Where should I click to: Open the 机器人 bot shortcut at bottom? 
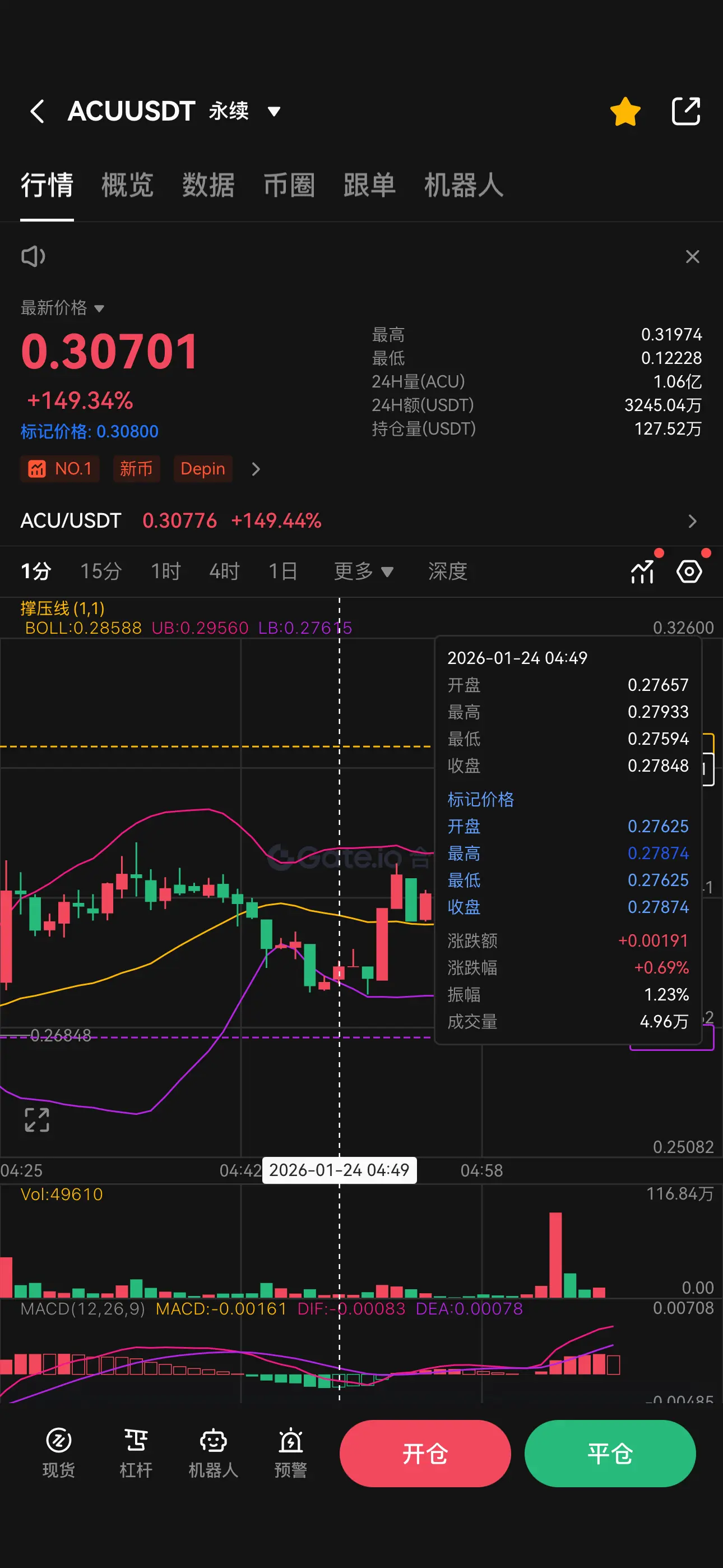[213, 1453]
